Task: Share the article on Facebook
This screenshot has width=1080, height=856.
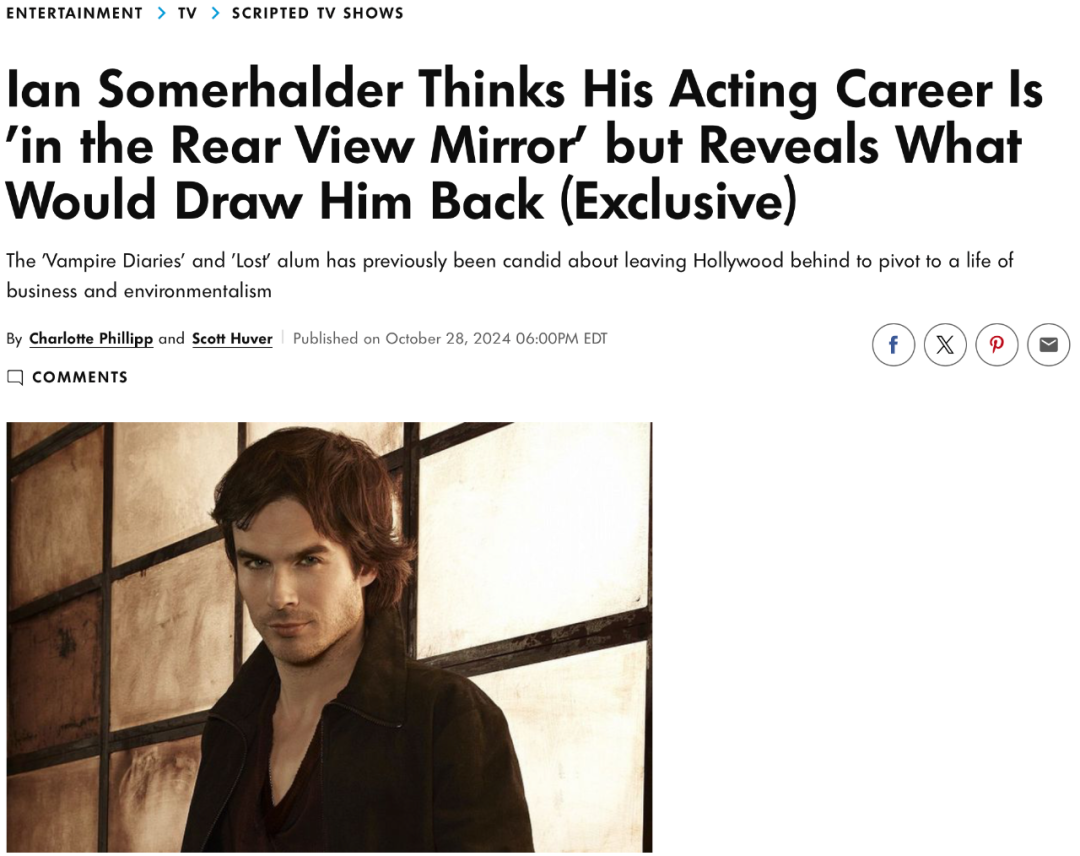Action: point(893,344)
